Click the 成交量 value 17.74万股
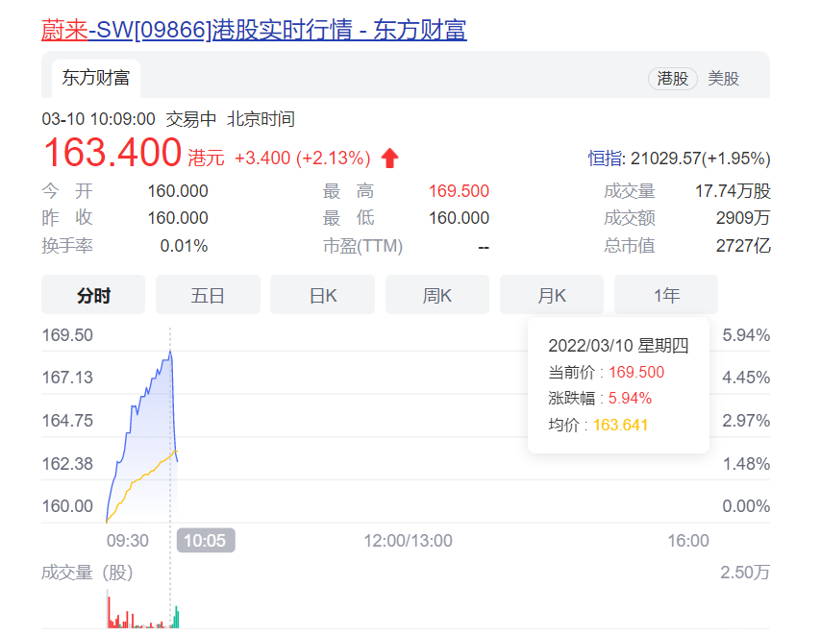This screenshot has width=820, height=635. (x=733, y=191)
